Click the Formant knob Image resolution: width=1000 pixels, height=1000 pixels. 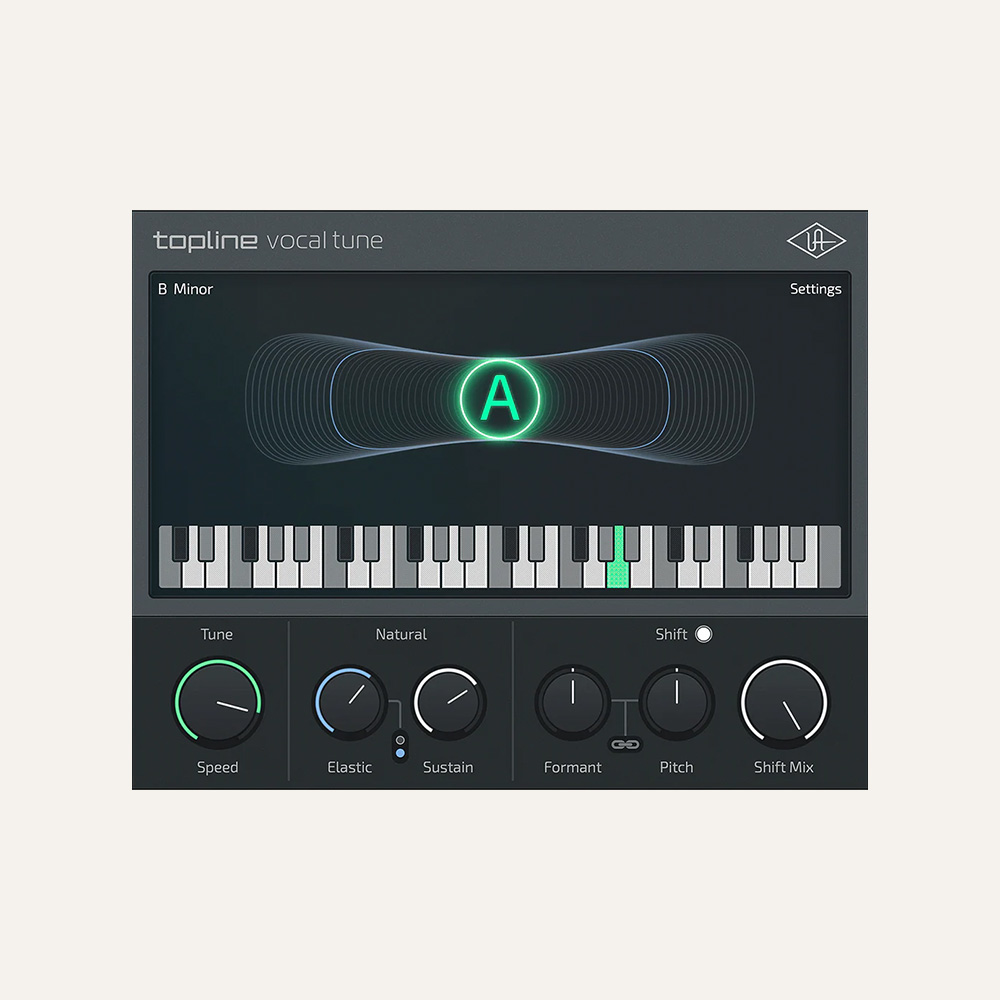tap(573, 702)
